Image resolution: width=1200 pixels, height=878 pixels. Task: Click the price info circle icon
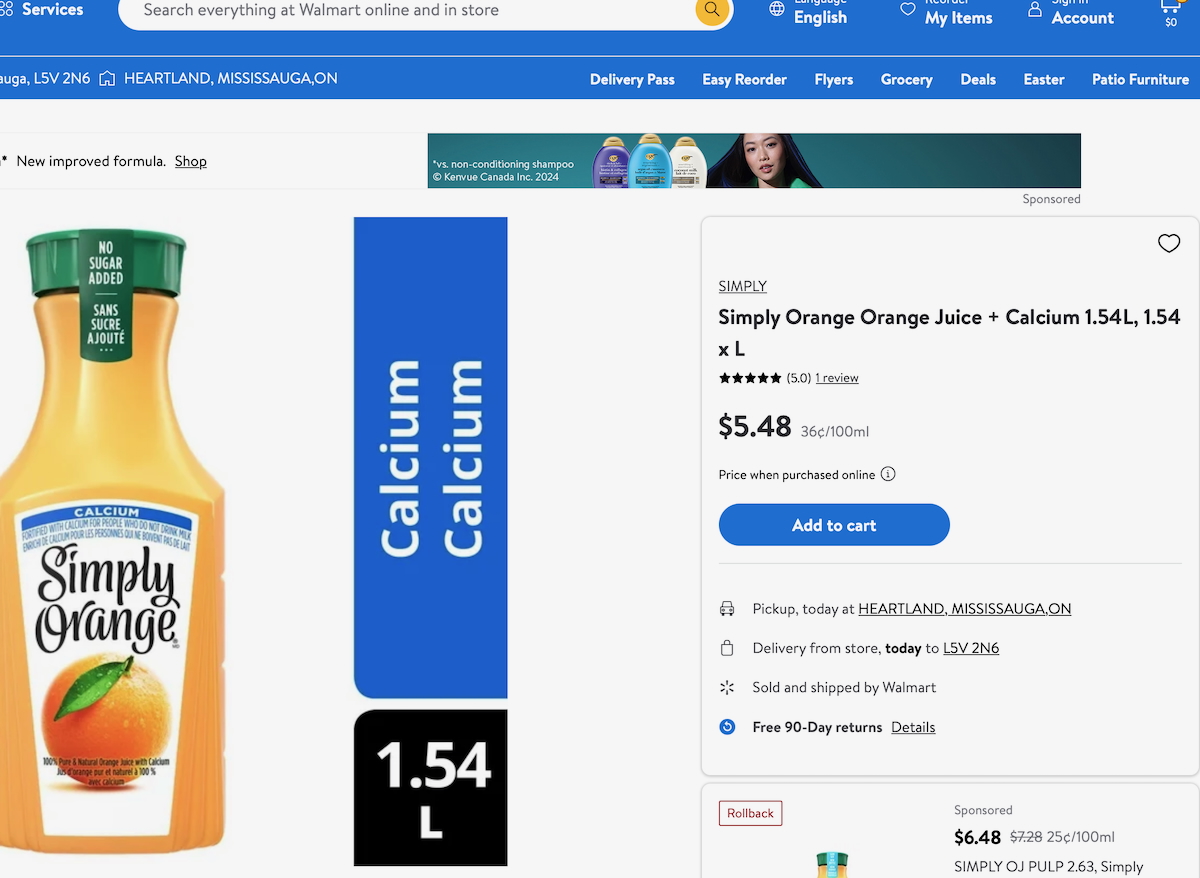coord(888,474)
